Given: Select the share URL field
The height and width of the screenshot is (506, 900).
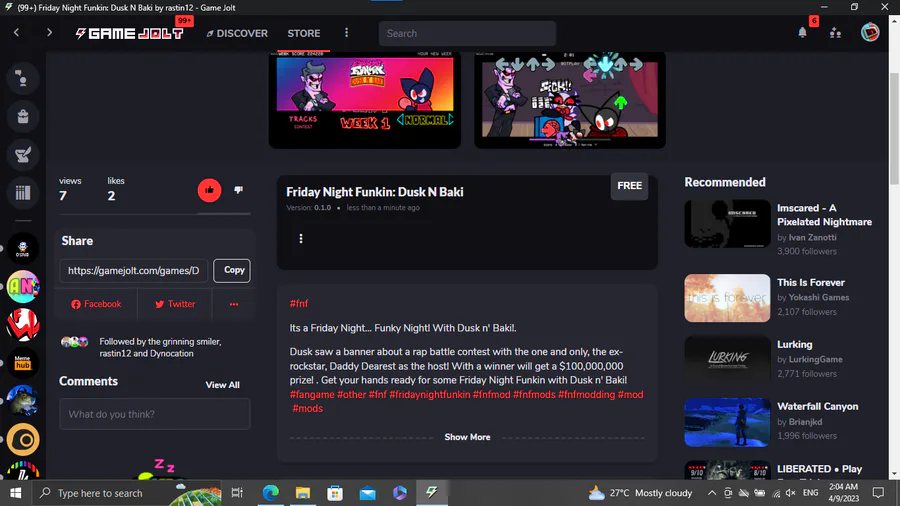Looking at the screenshot, I should tap(134, 270).
